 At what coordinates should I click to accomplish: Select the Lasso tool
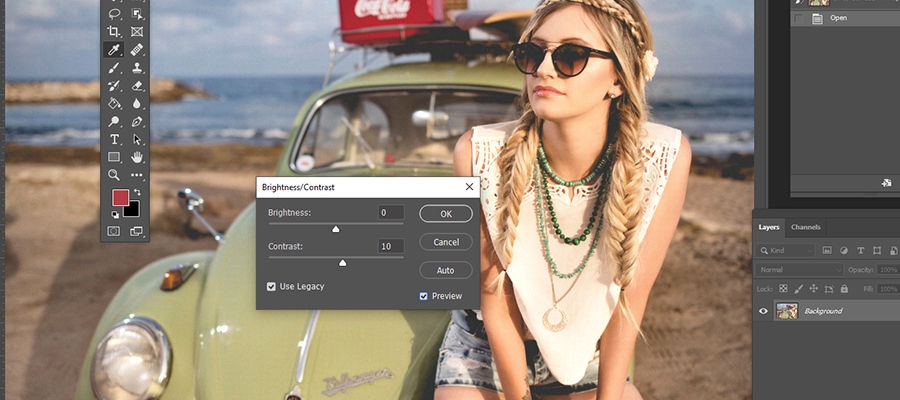[114, 13]
